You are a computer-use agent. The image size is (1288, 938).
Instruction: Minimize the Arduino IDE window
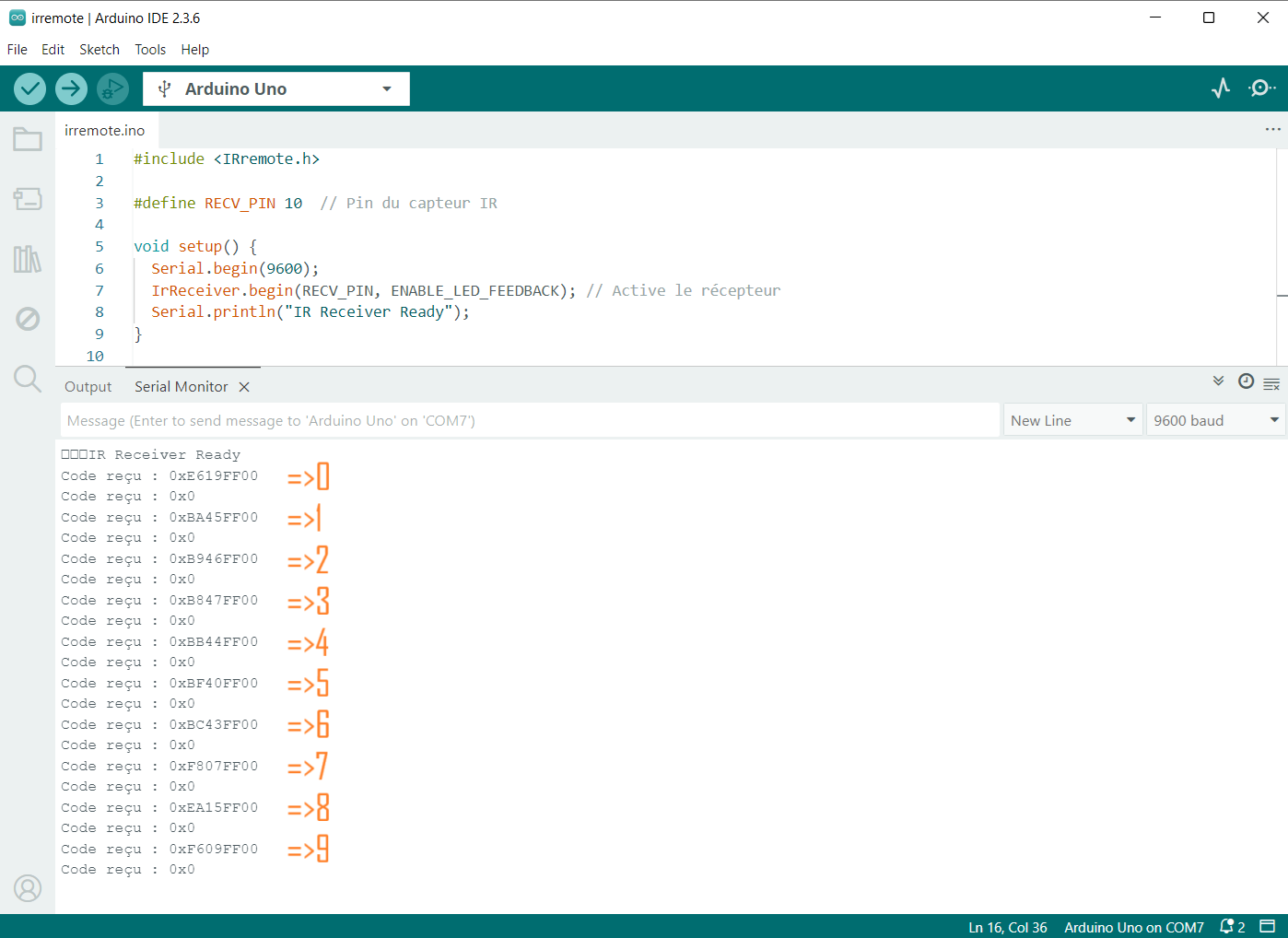[x=1156, y=18]
